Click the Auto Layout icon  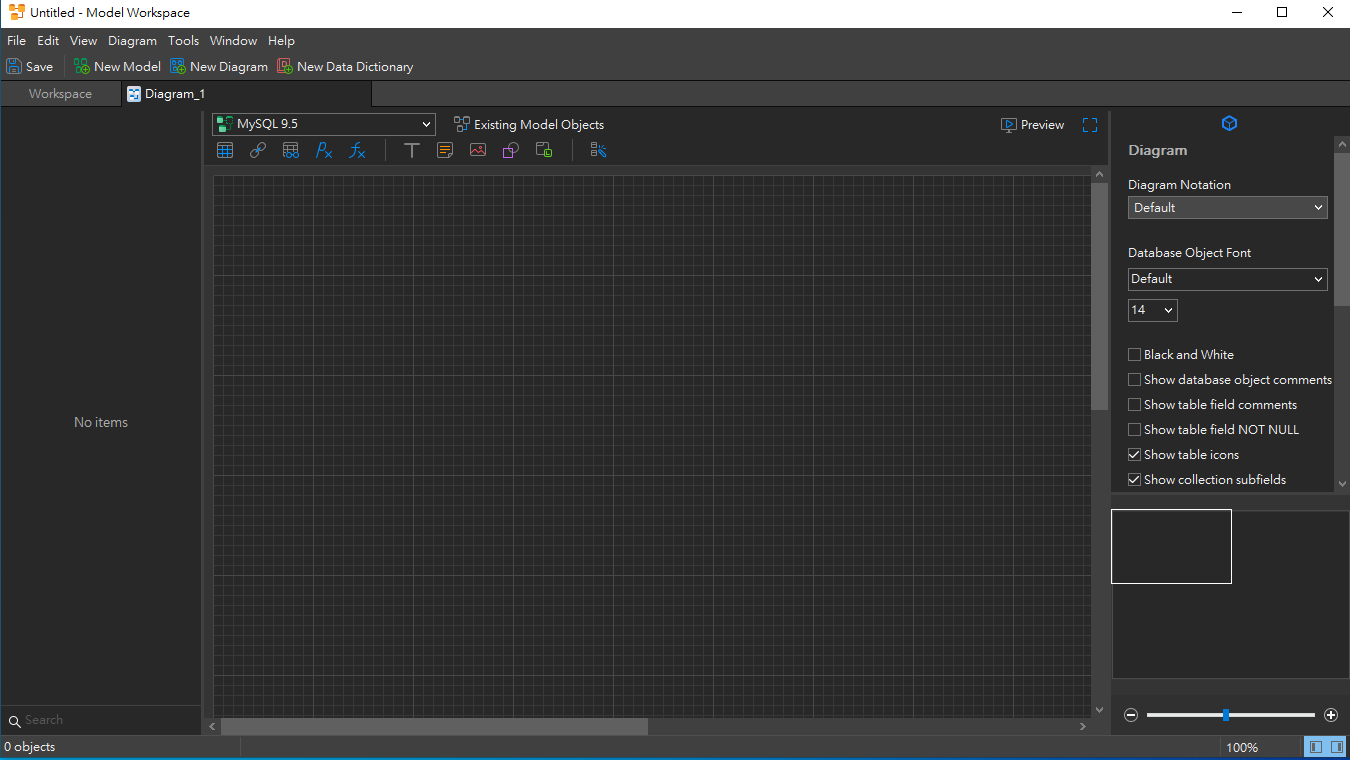tap(598, 150)
